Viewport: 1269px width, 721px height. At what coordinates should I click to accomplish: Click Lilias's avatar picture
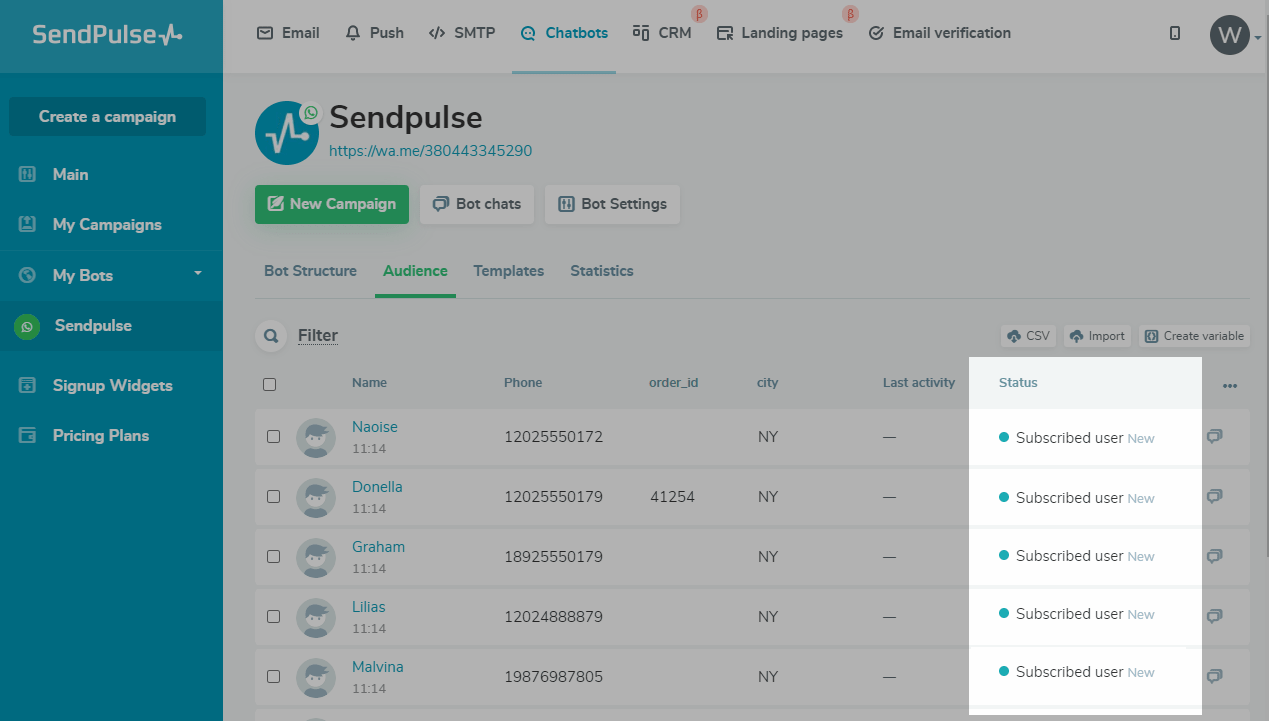point(316,618)
